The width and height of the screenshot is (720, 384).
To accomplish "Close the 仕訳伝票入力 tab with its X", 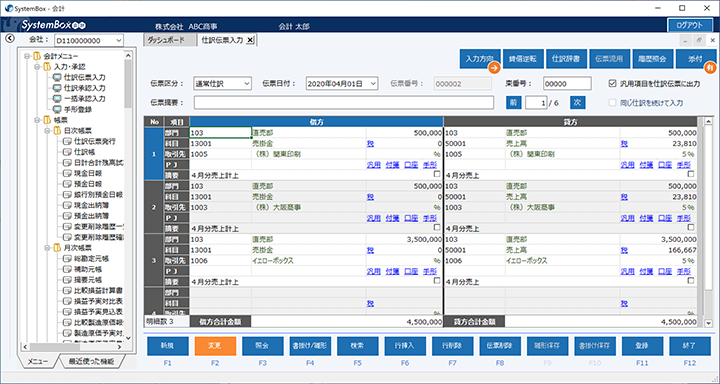I will 250,40.
